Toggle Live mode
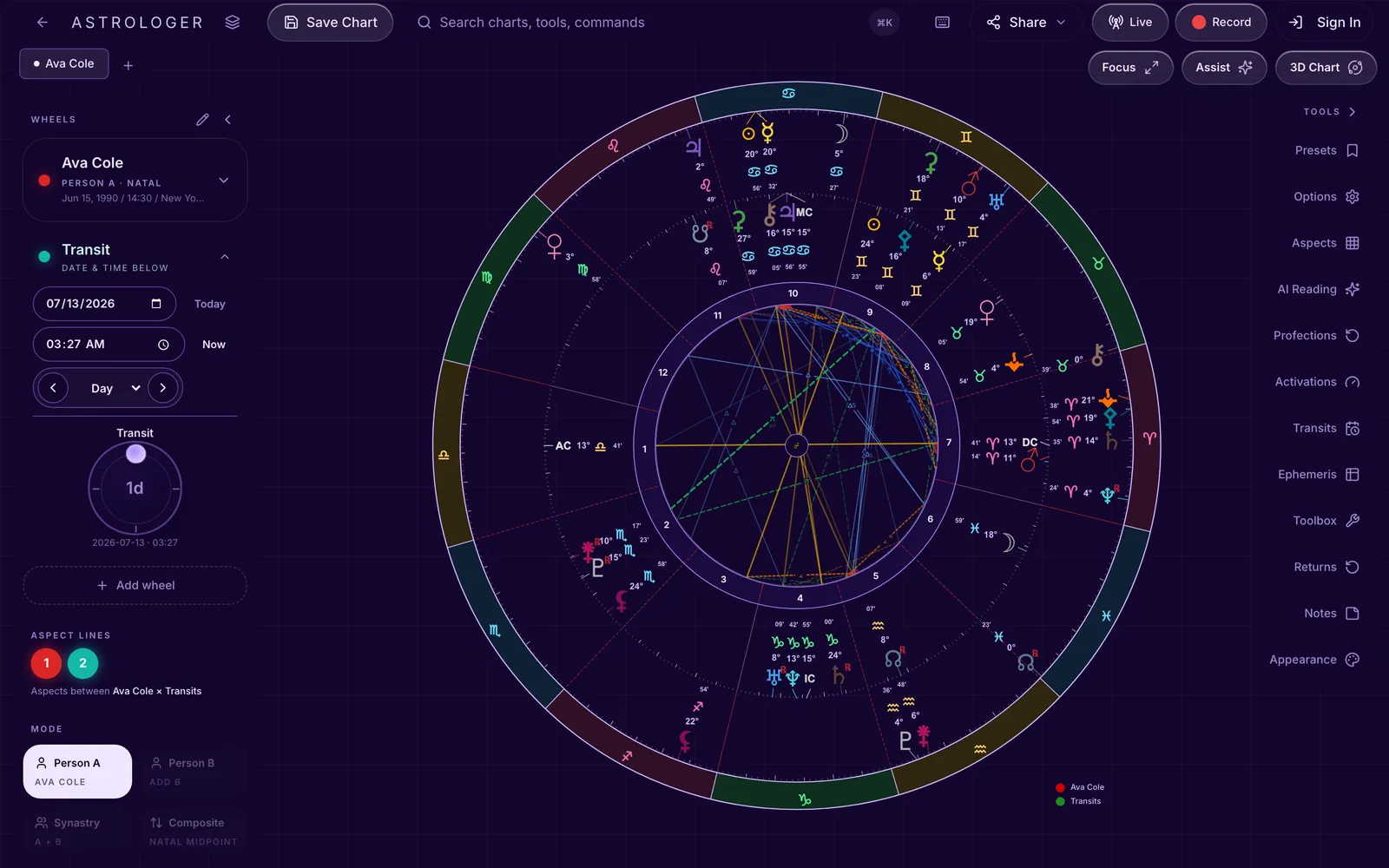The width and height of the screenshot is (1389, 868). (x=1130, y=23)
